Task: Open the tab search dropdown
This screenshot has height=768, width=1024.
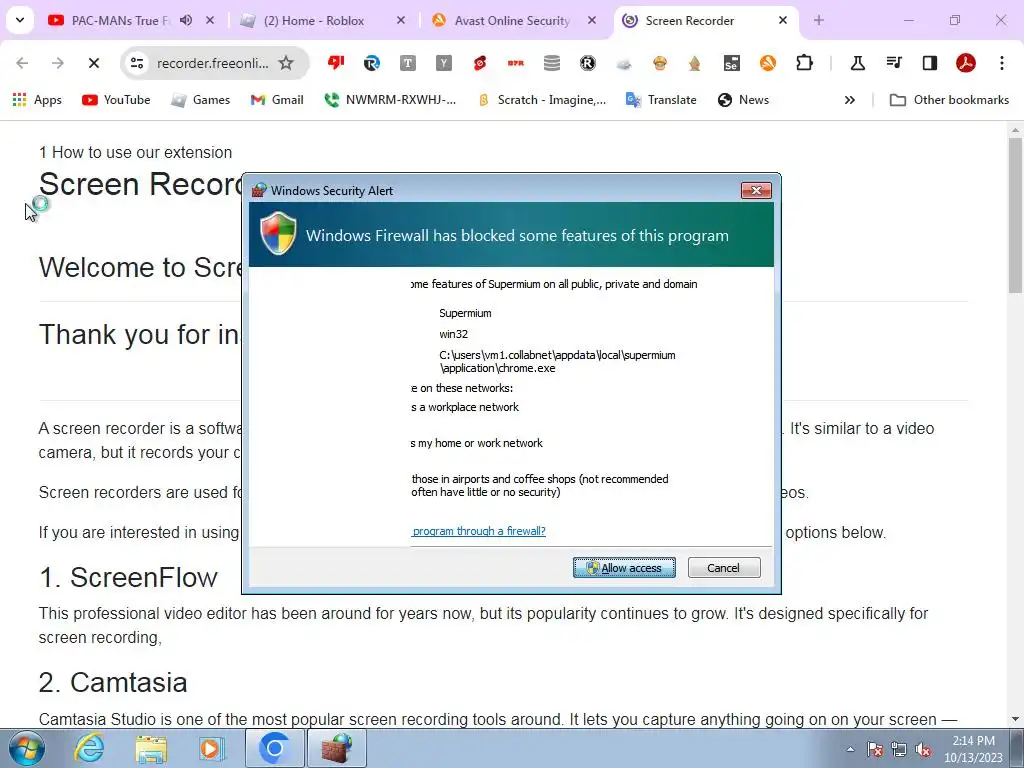Action: (x=20, y=20)
